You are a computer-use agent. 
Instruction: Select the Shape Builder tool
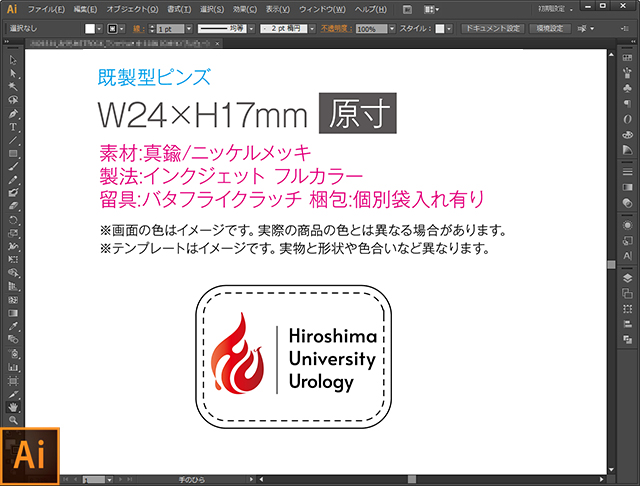click(x=13, y=273)
